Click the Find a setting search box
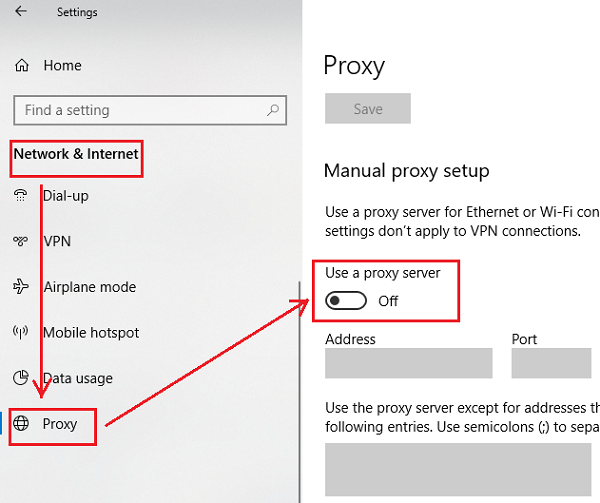Image resolution: width=600 pixels, height=503 pixels. click(140, 110)
